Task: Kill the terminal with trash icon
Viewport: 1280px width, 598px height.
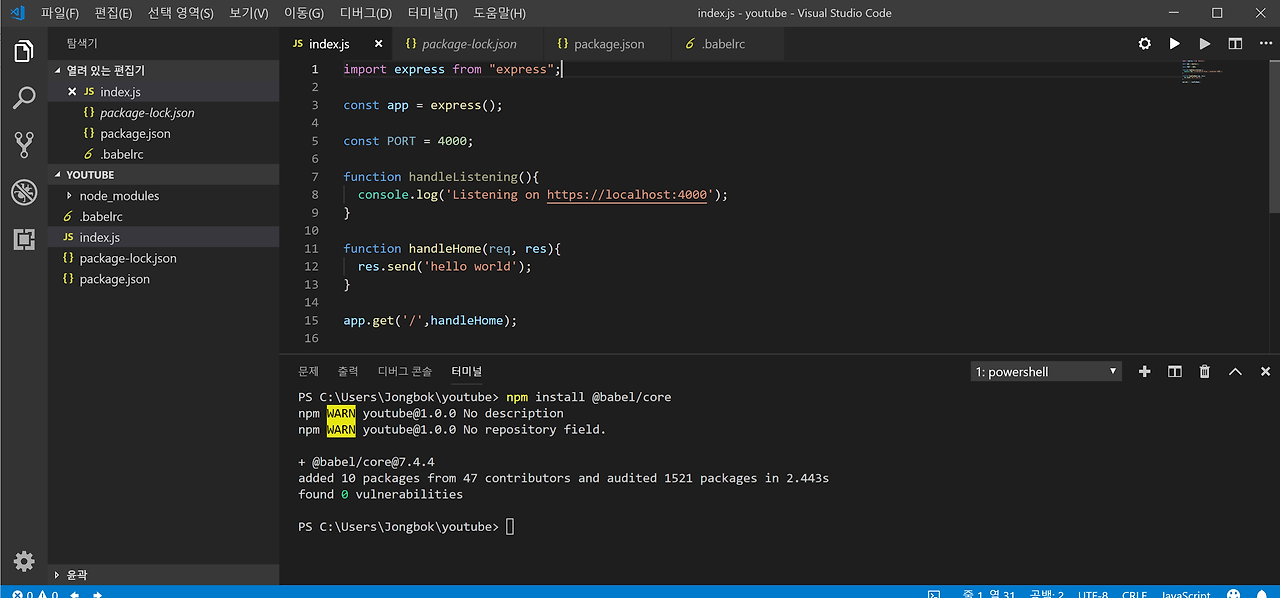Action: [1205, 371]
